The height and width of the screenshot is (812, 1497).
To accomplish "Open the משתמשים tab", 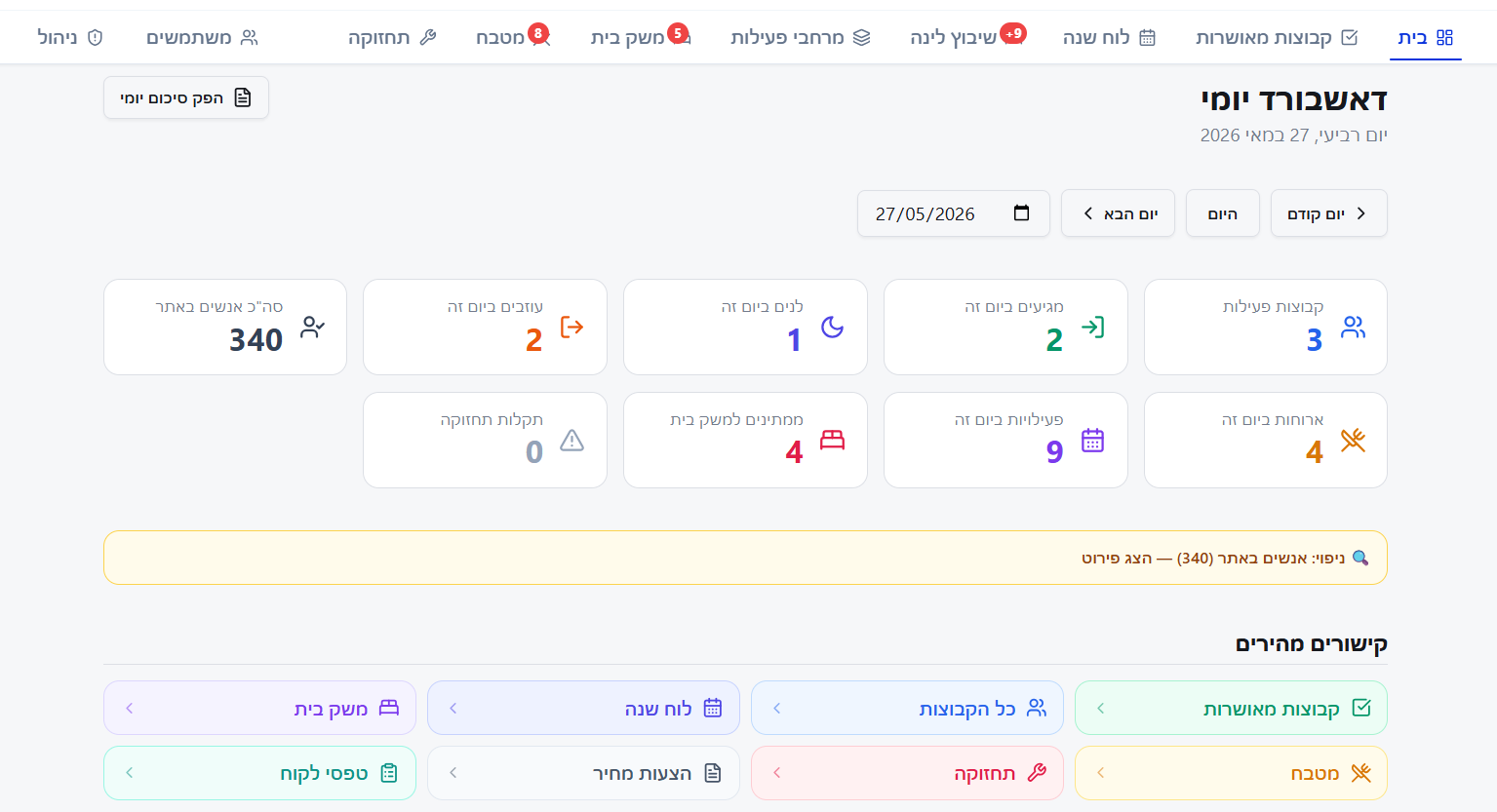I will pyautogui.click(x=202, y=37).
